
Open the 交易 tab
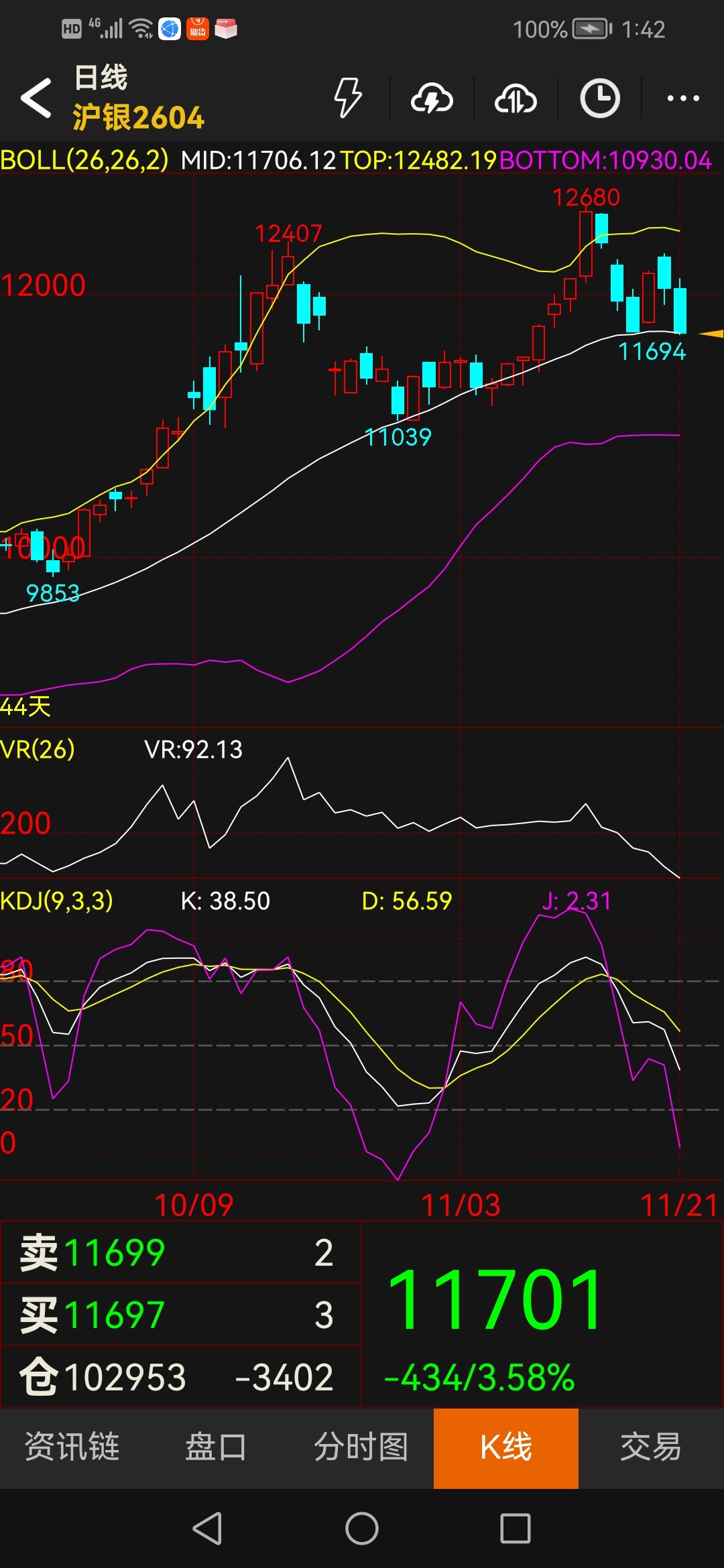click(x=651, y=1447)
